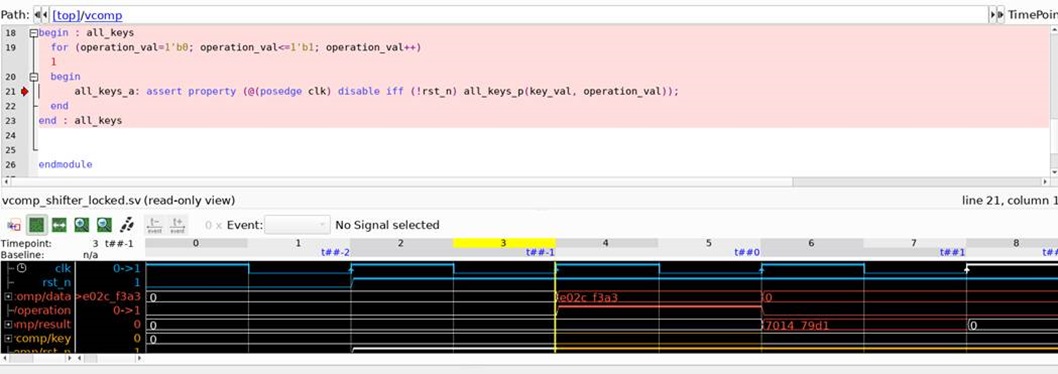Screen dimensions: 1058x374
Task: Click the red breakpoint arrow at line 21
Action: [x=25, y=91]
